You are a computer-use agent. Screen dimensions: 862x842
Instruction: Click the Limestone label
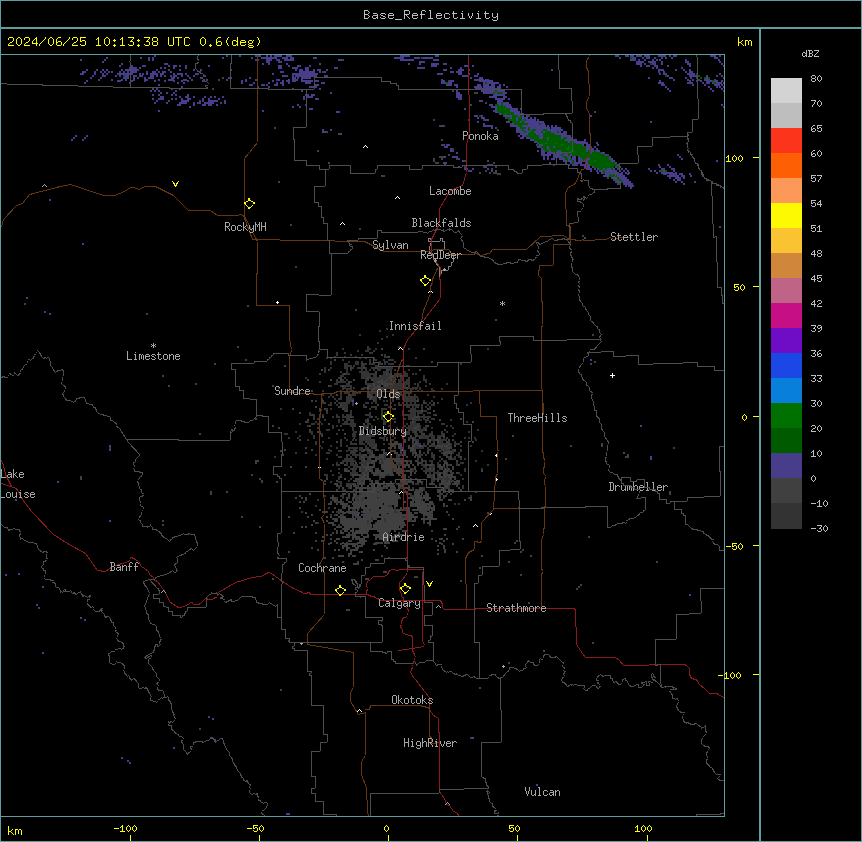[153, 356]
